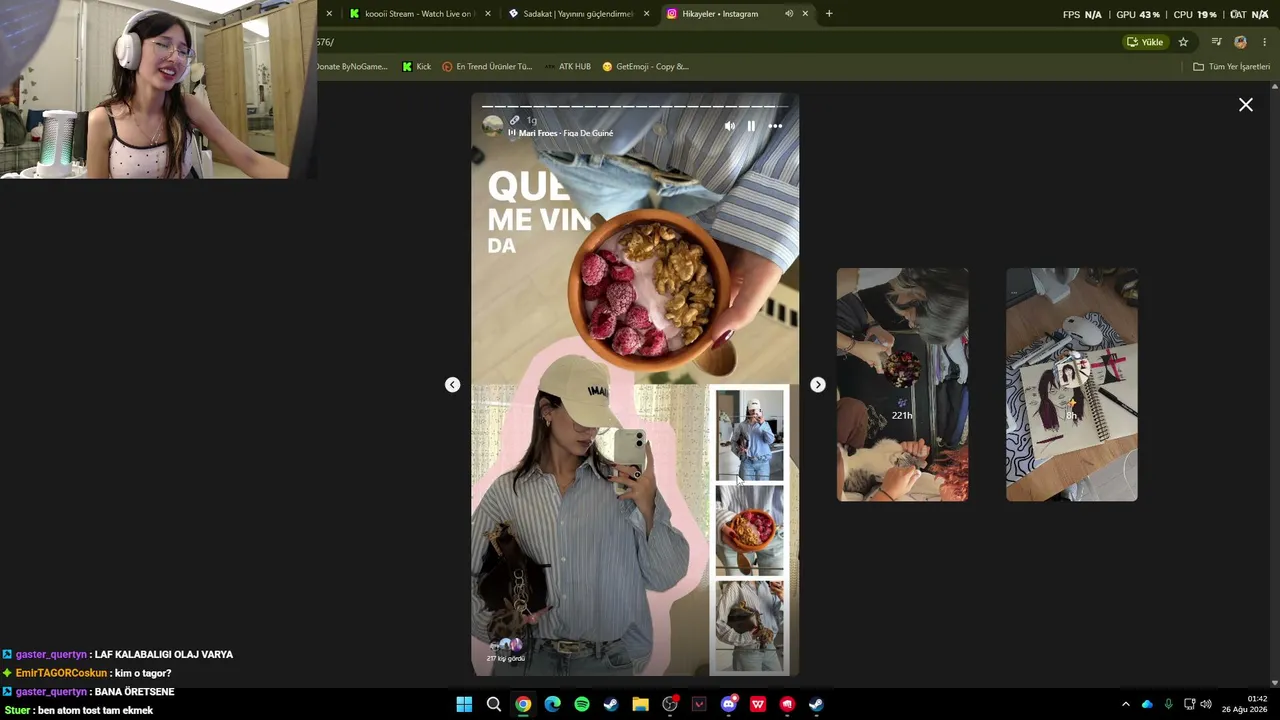Show hidden system tray icons

click(x=1126, y=704)
